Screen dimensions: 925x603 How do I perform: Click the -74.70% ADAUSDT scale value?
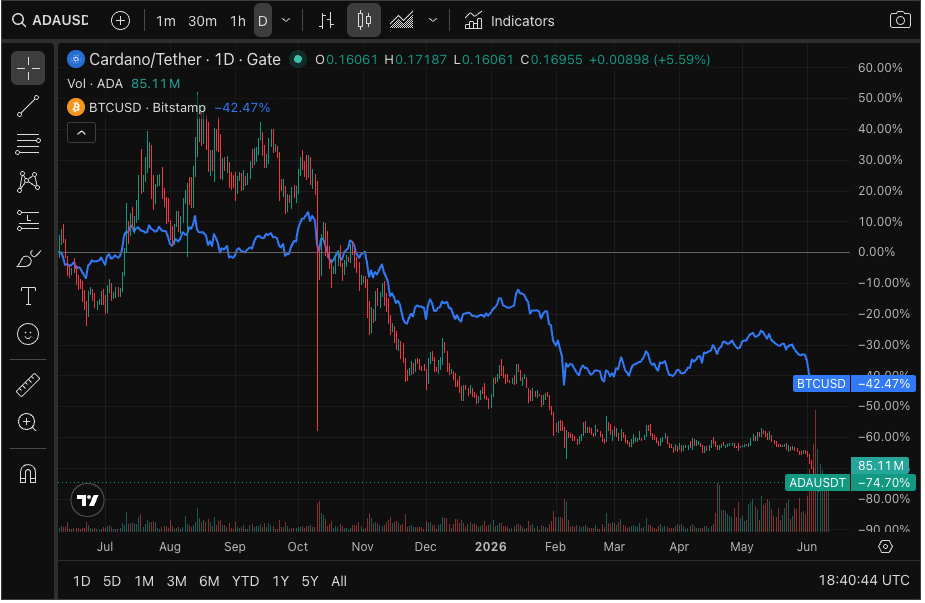point(884,483)
